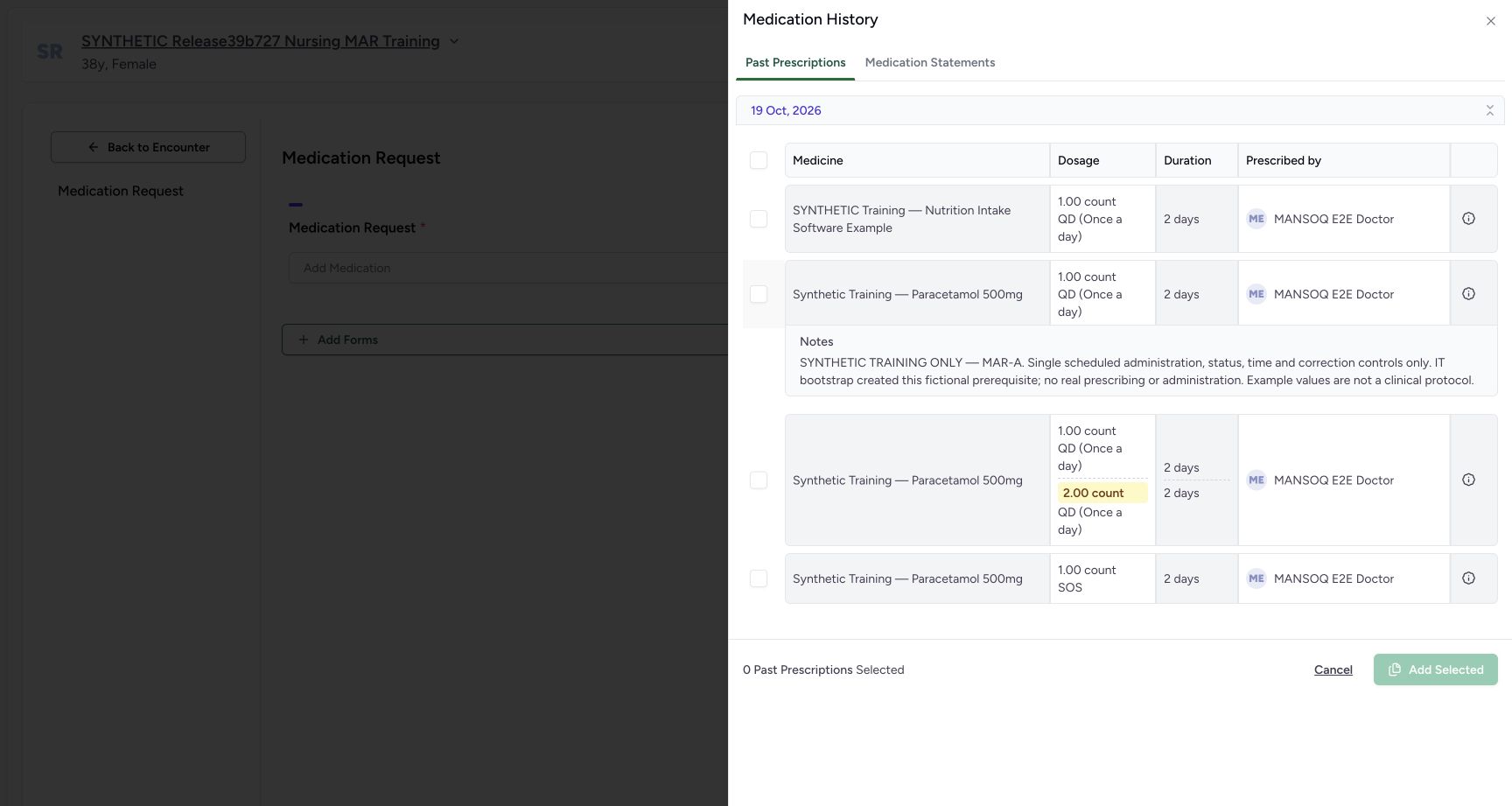Click the SOS dosage cell text
Viewport: 1512px width, 806px height.
1070,587
